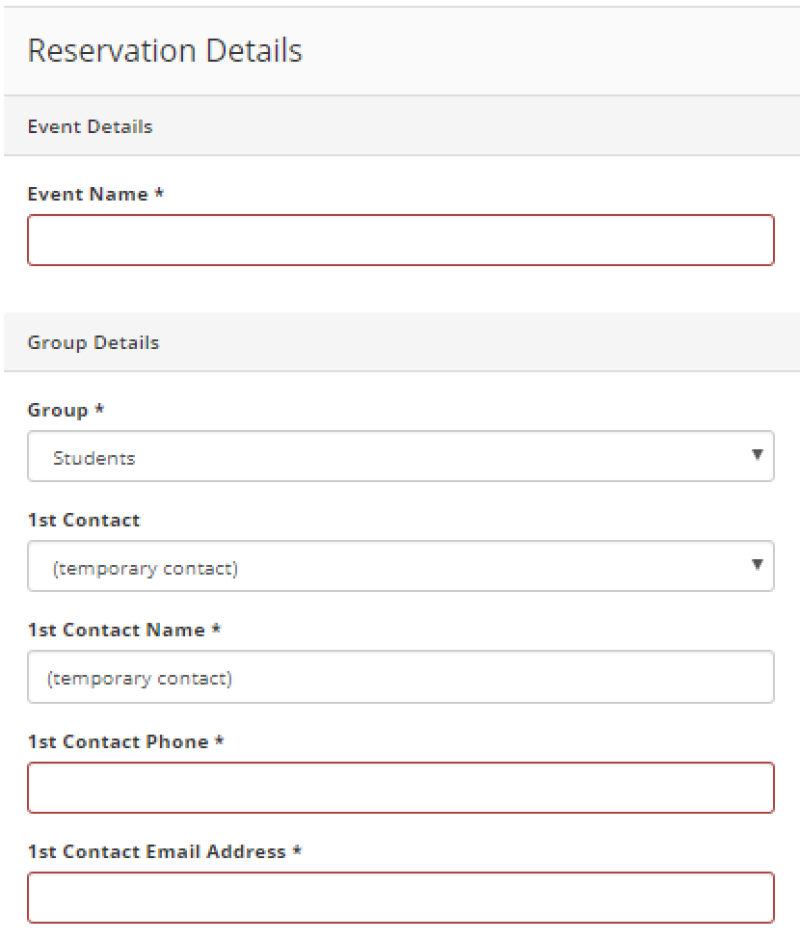Click the 1st Contact dropdown arrow icon
Viewport: 800px width, 941px height.
757,565
